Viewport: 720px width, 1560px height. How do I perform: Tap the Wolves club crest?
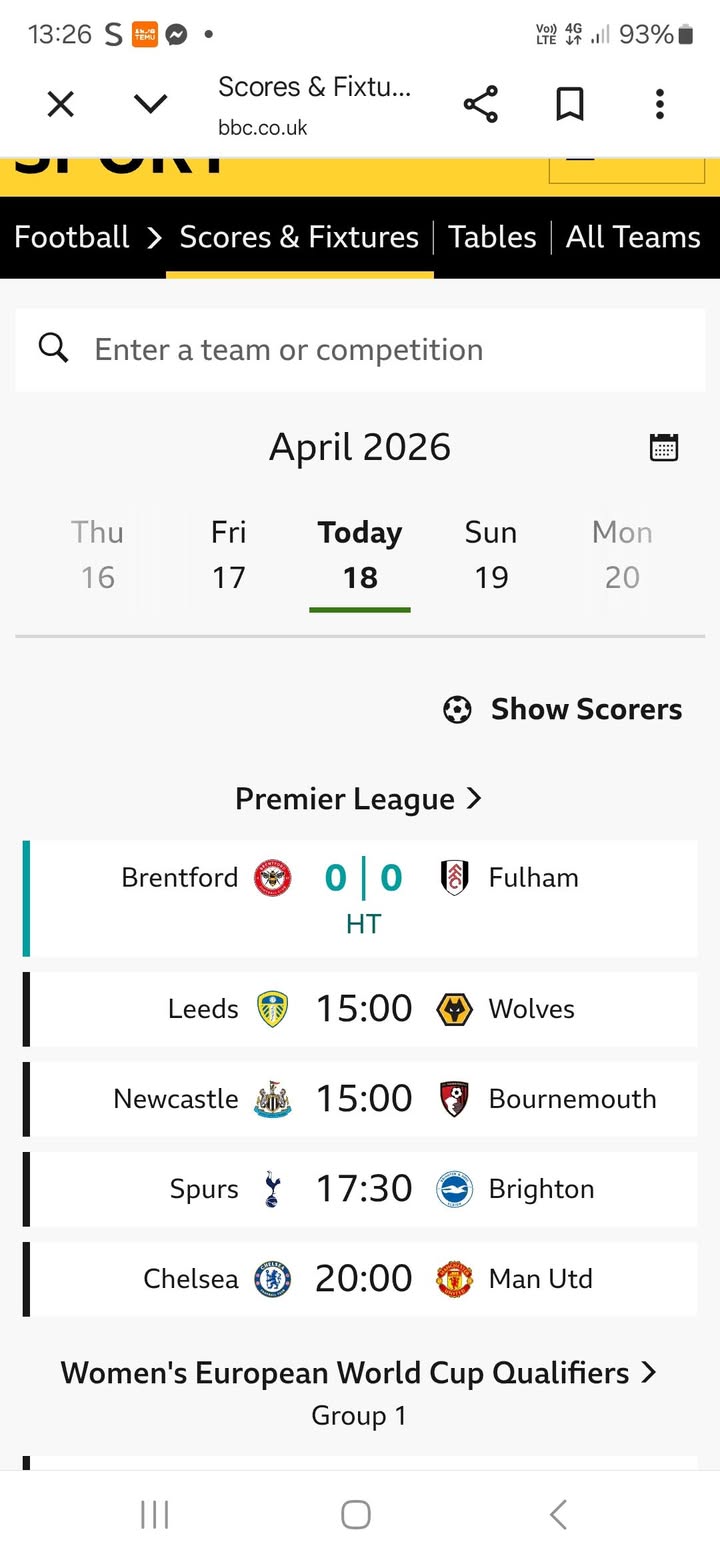pyautogui.click(x=454, y=1009)
